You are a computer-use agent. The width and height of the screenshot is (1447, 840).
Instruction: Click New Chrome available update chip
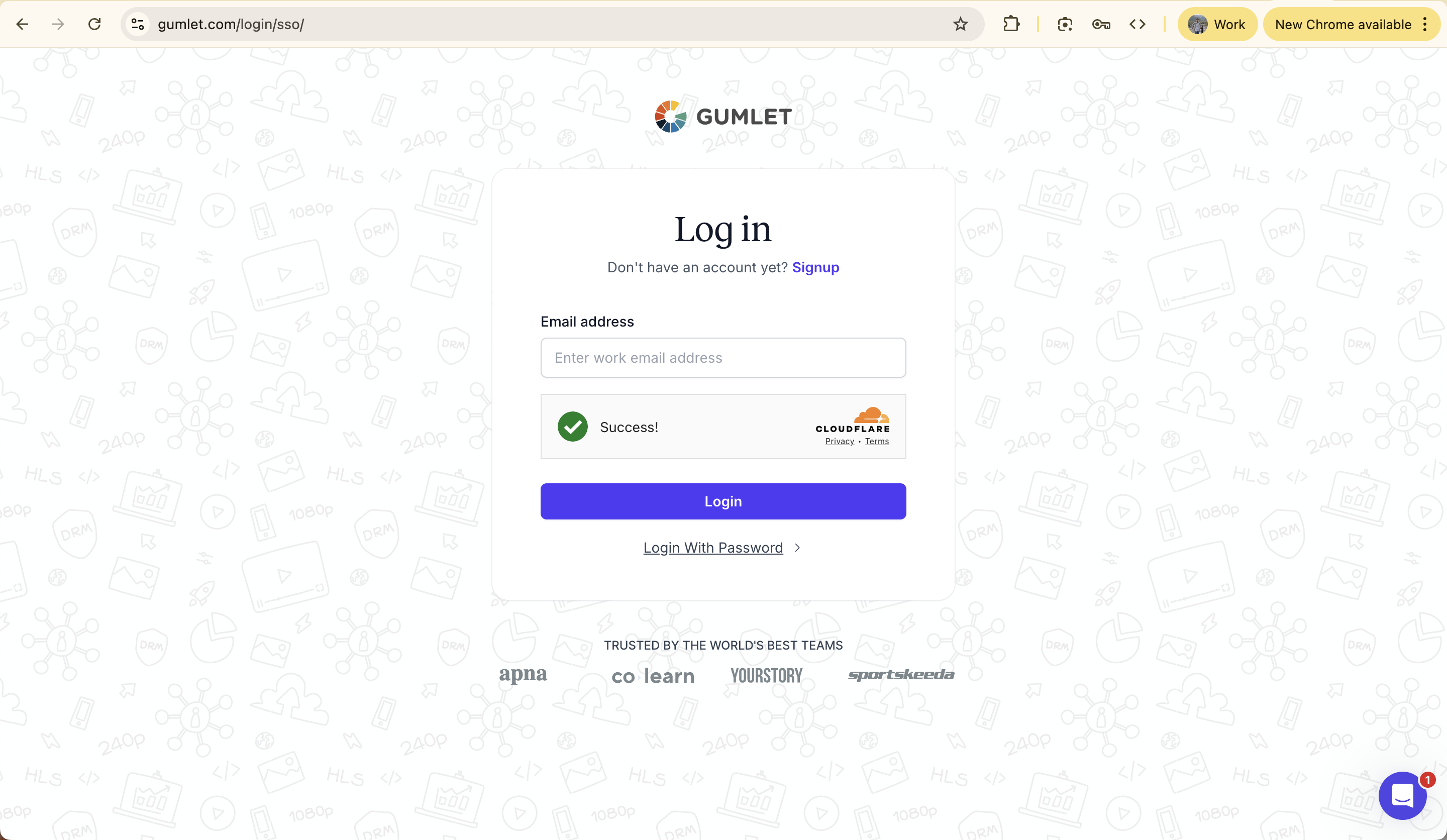[1342, 24]
